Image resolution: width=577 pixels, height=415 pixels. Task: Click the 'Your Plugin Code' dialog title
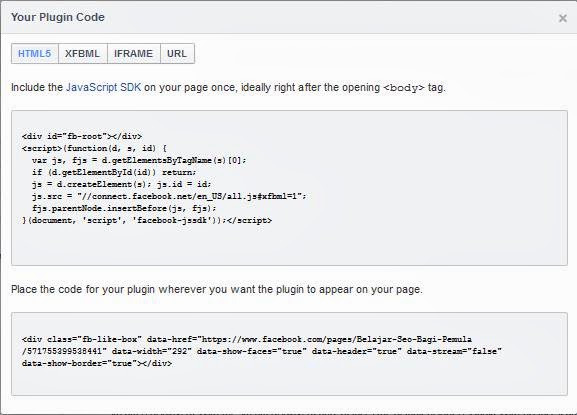coord(58,17)
